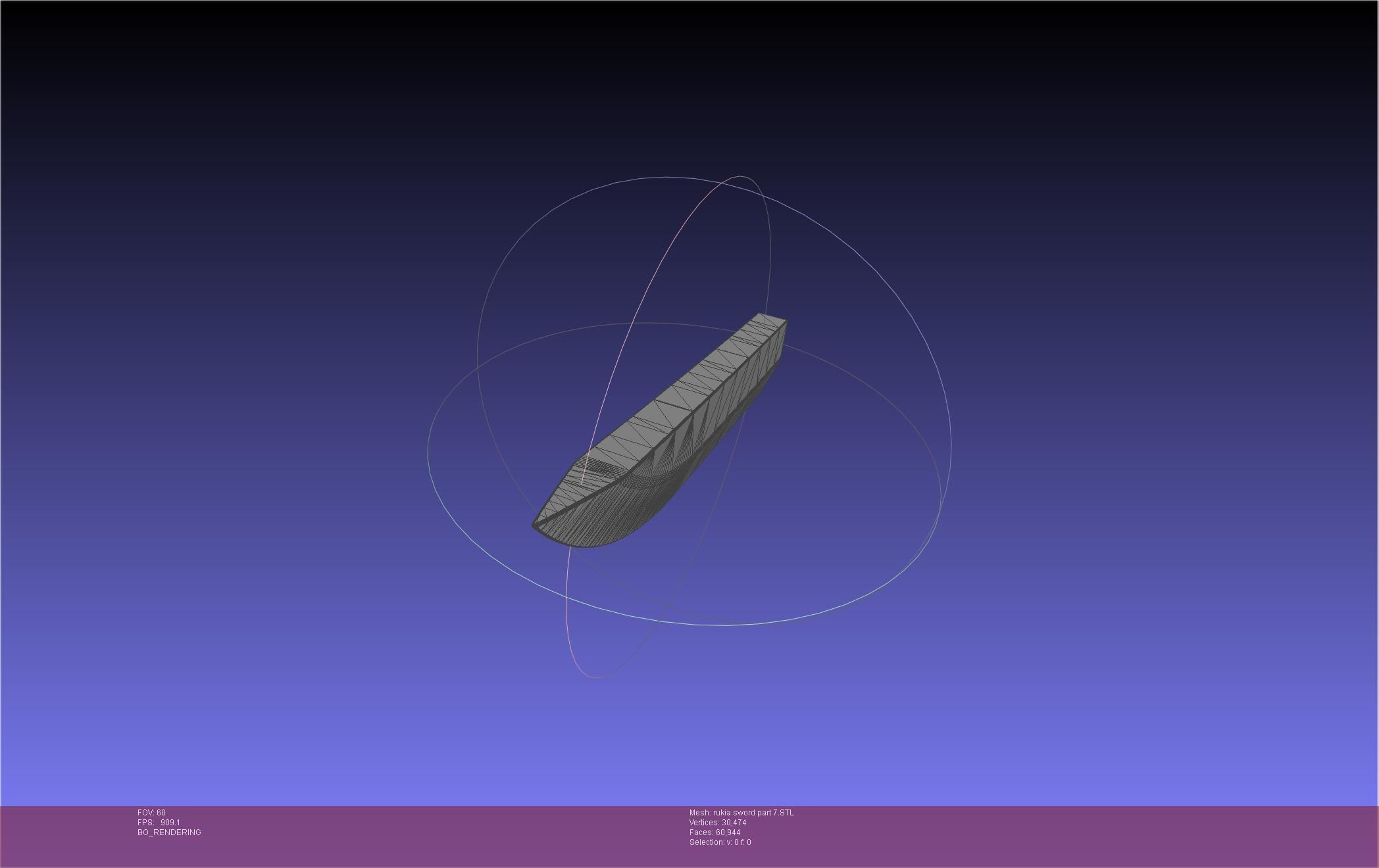Click the 'Faces: 60,944' info line
The width and height of the screenshot is (1379, 868).
point(715,832)
